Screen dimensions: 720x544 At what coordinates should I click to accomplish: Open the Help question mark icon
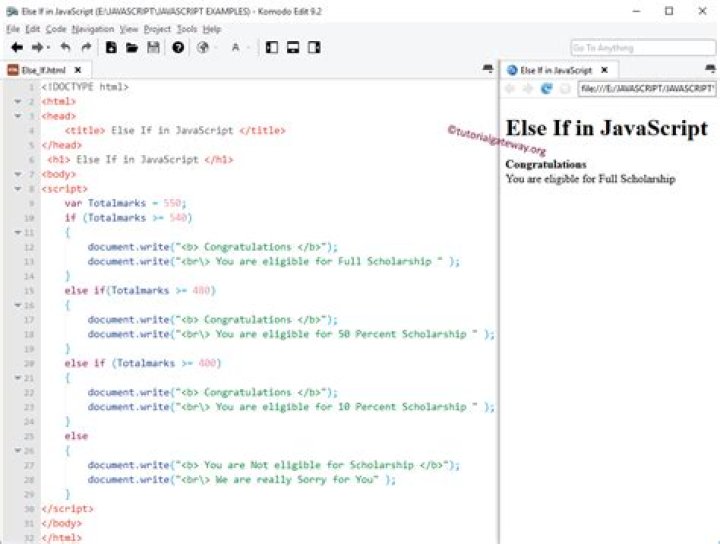point(178,47)
